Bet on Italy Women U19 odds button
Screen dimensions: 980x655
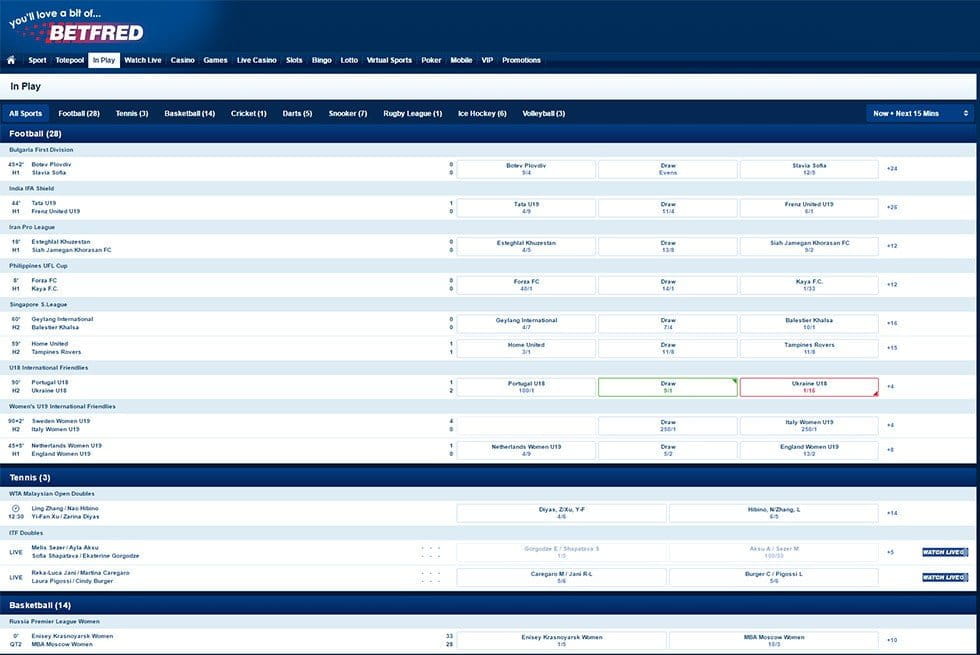tap(809, 426)
